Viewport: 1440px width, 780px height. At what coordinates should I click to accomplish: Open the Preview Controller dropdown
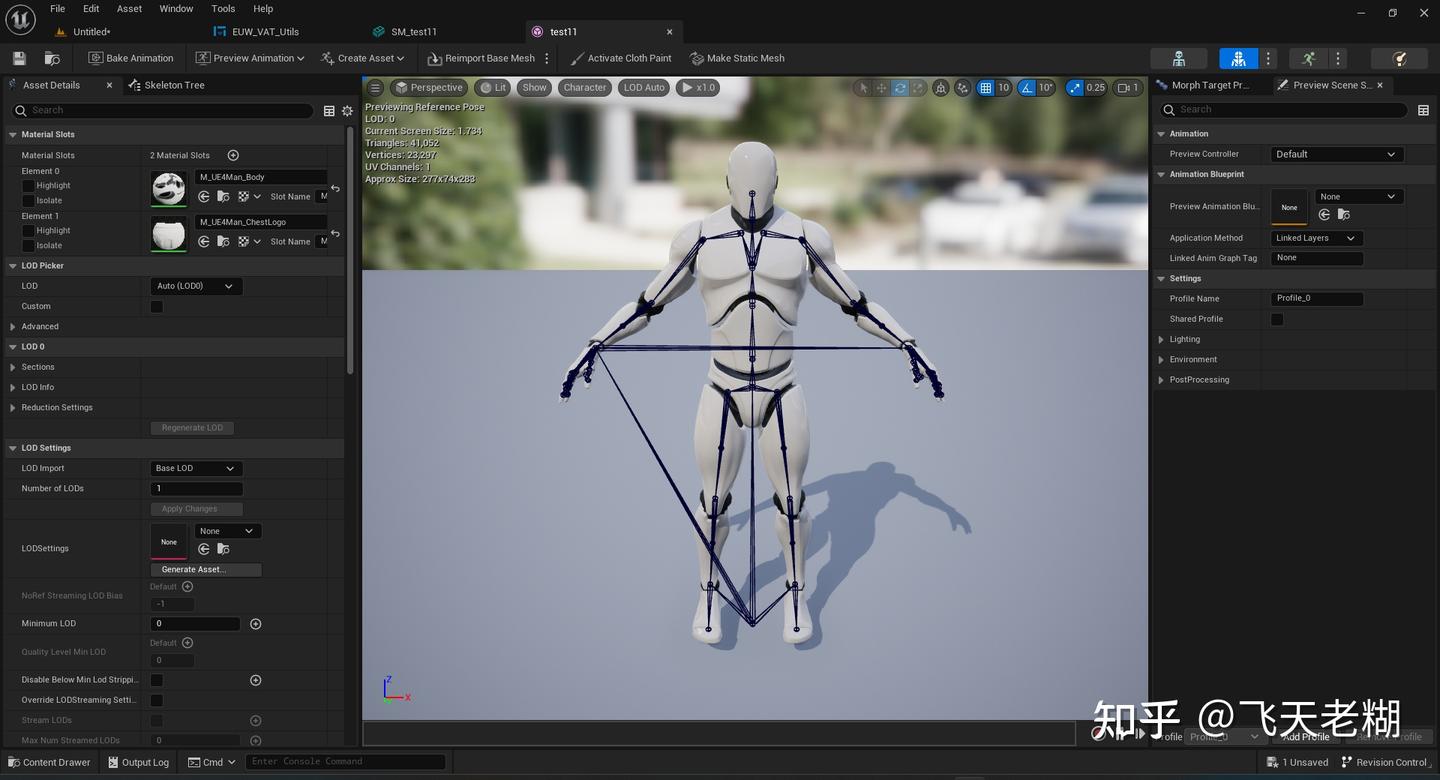pos(1336,154)
